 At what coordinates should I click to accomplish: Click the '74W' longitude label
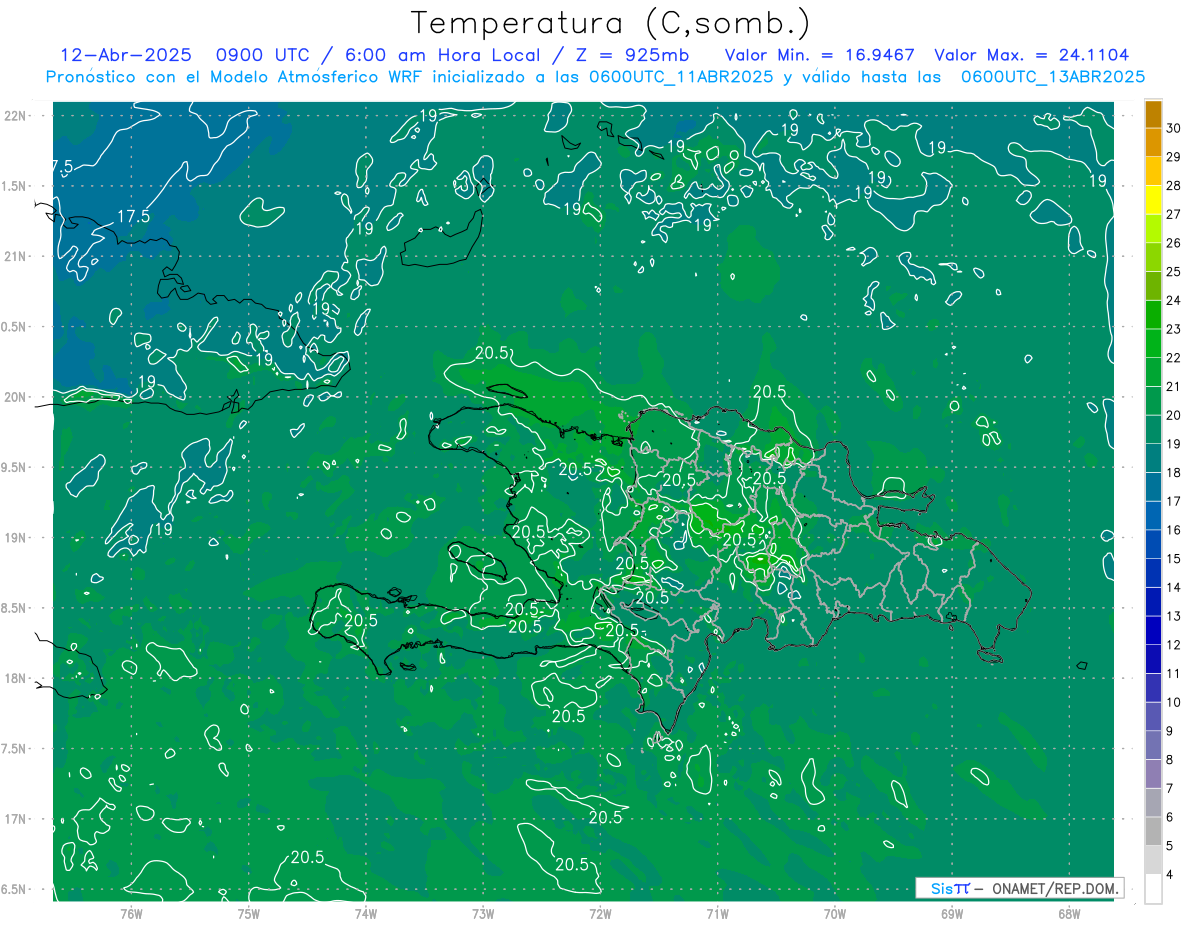pos(366,913)
